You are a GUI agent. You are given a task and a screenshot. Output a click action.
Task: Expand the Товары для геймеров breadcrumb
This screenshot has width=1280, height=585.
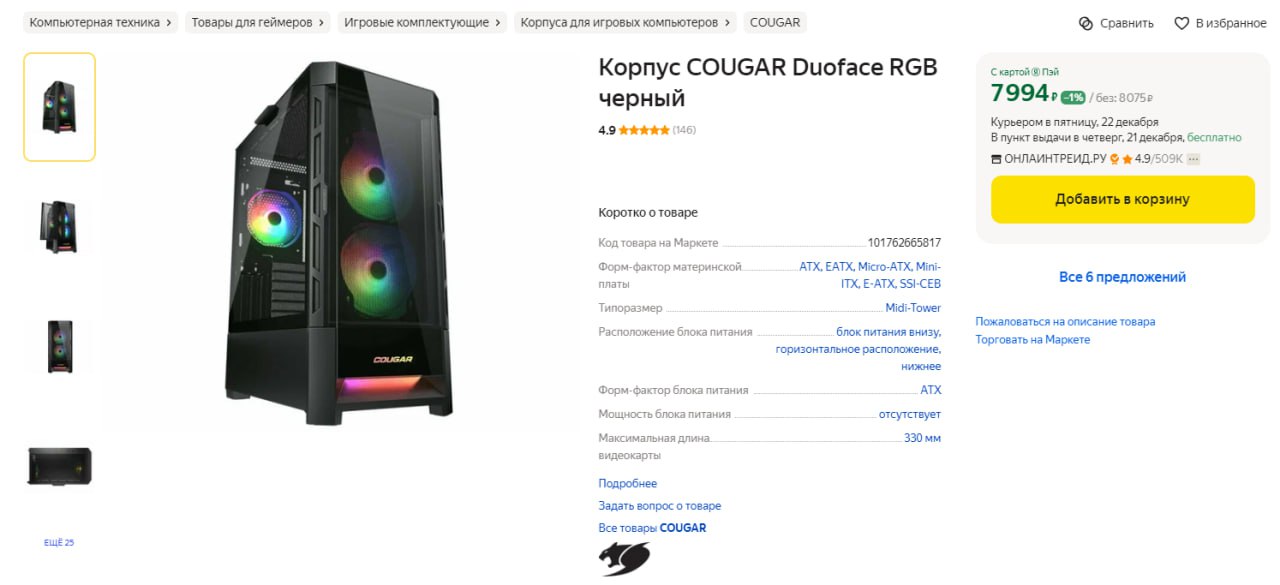(x=258, y=22)
